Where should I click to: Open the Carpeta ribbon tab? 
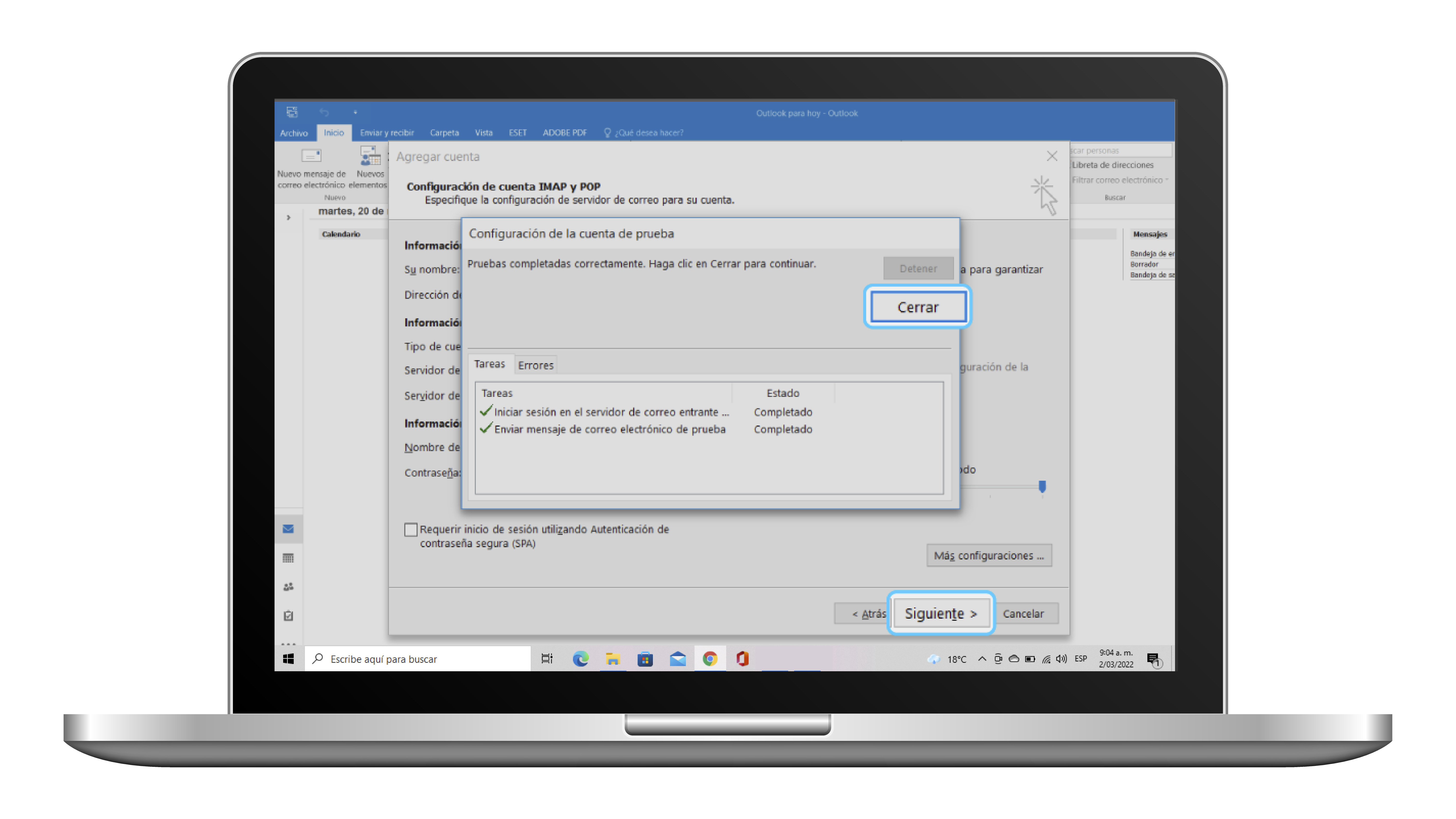tap(444, 133)
